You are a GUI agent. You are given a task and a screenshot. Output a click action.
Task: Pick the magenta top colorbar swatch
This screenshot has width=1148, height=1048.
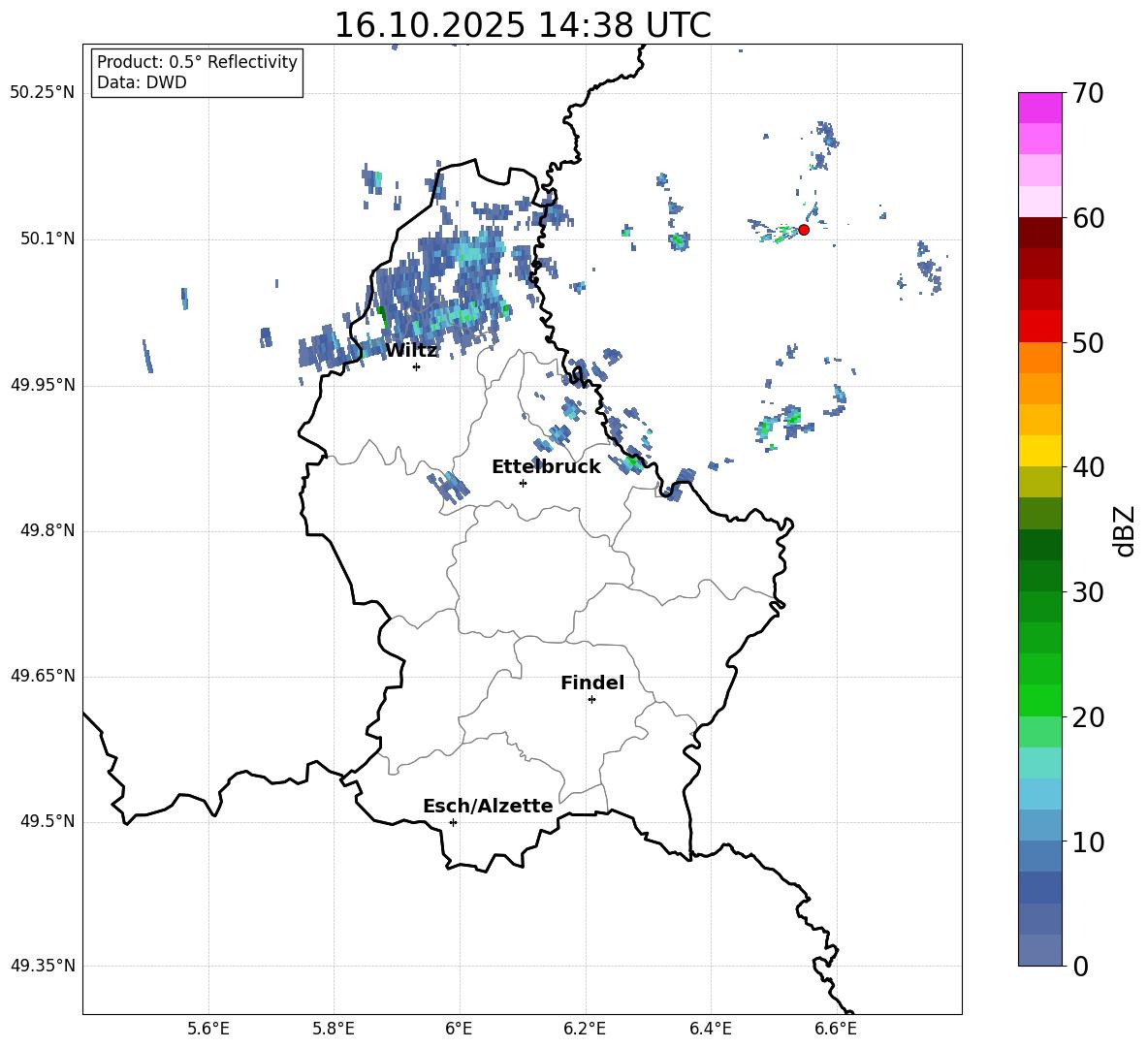pyautogui.click(x=1039, y=108)
